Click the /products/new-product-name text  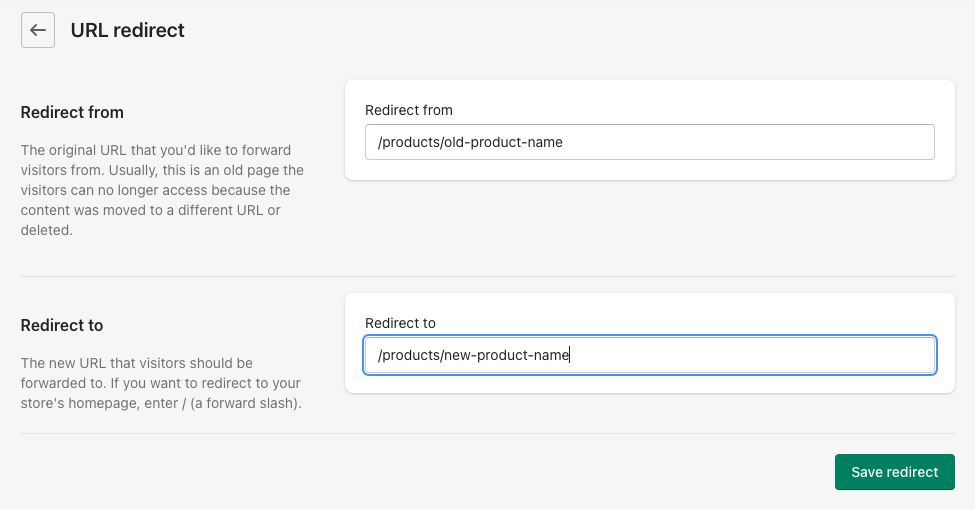pyautogui.click(x=473, y=355)
